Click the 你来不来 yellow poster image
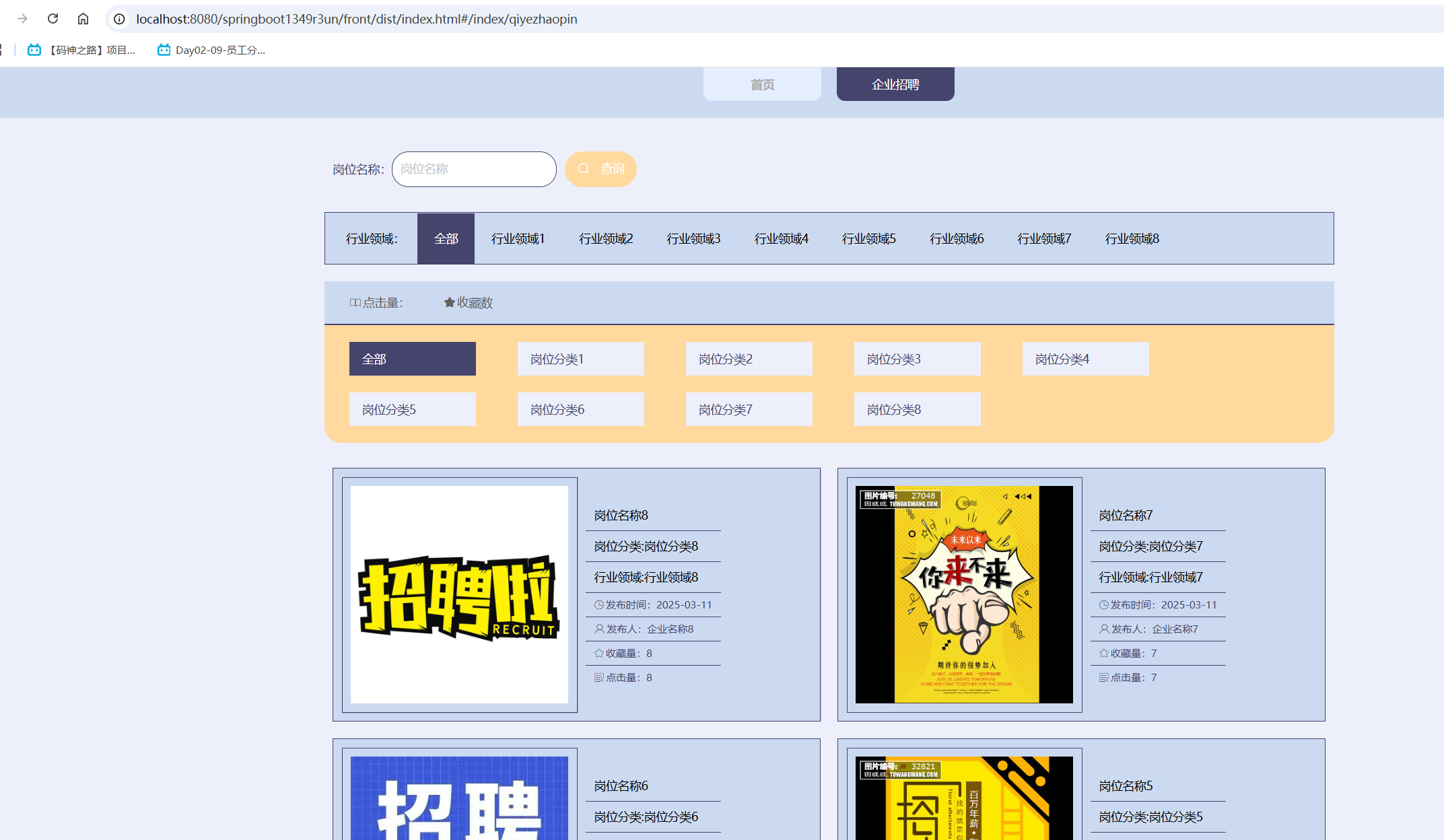This screenshot has width=1444, height=840. tap(964, 595)
